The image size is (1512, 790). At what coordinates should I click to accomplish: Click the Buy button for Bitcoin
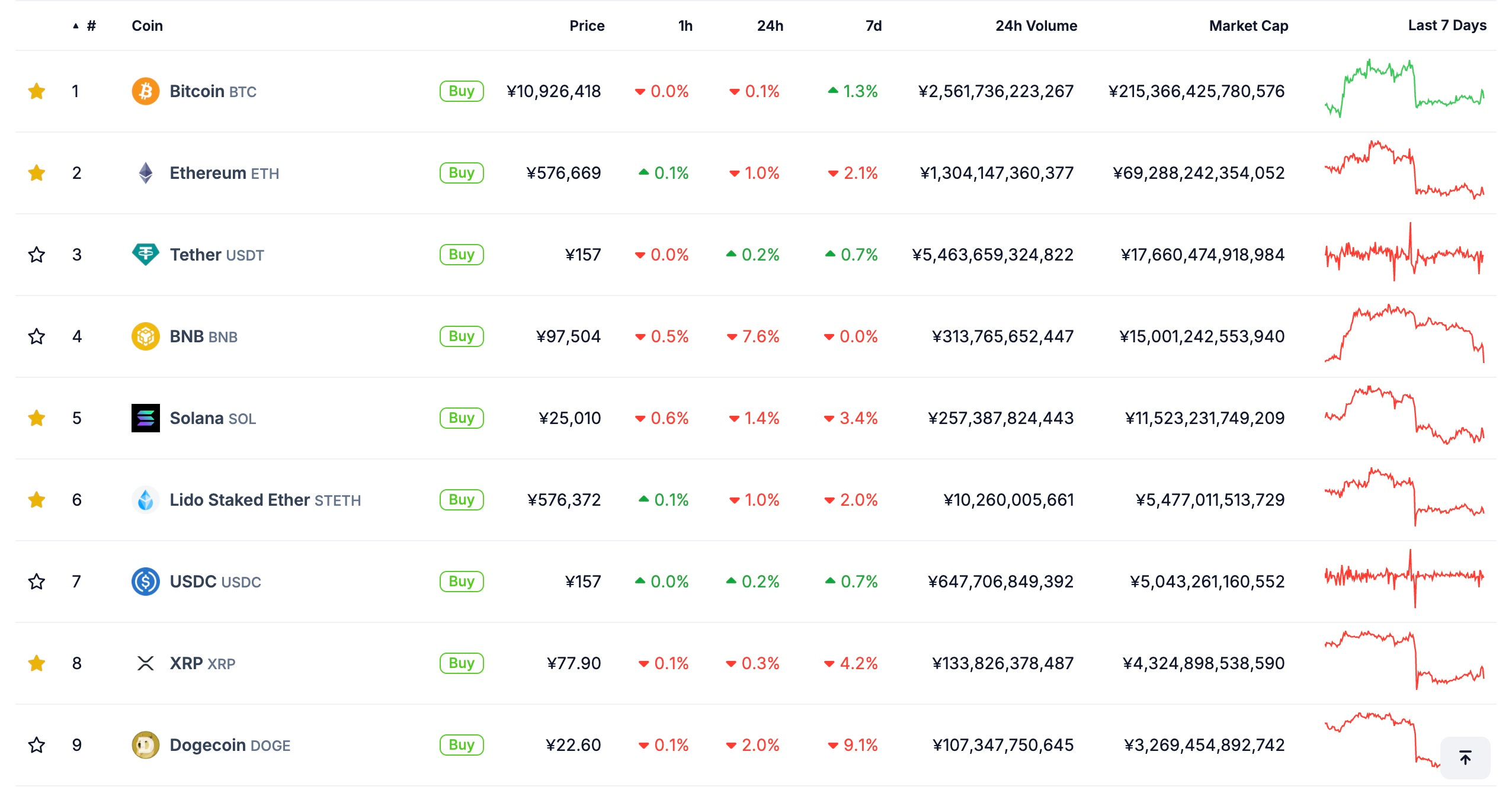click(462, 91)
